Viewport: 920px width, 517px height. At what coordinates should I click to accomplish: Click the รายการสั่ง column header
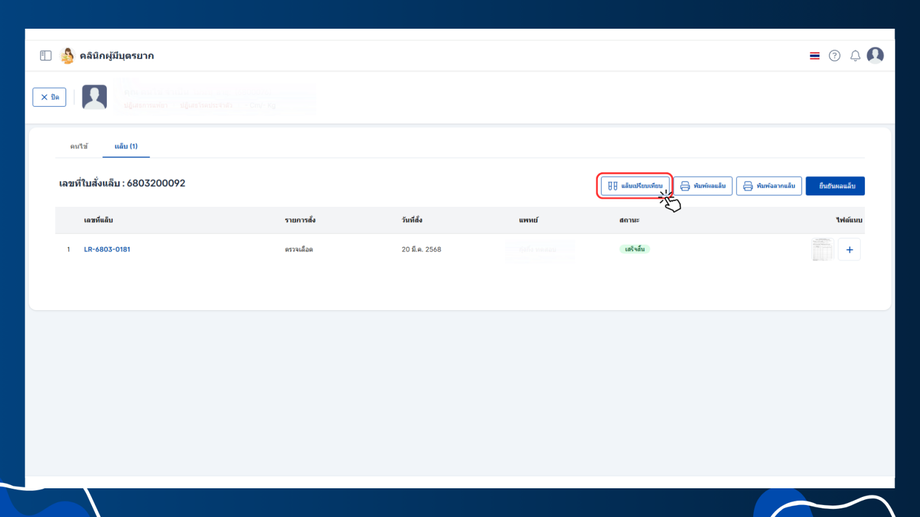(x=300, y=220)
